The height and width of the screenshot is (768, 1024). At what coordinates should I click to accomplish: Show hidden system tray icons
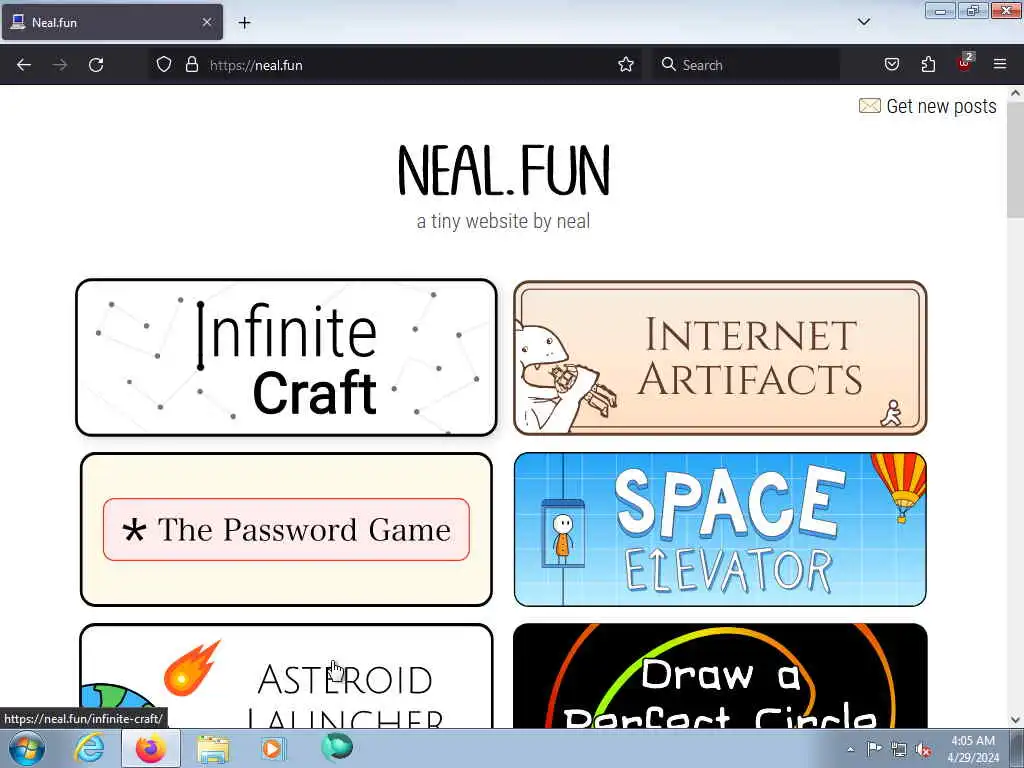tap(850, 749)
